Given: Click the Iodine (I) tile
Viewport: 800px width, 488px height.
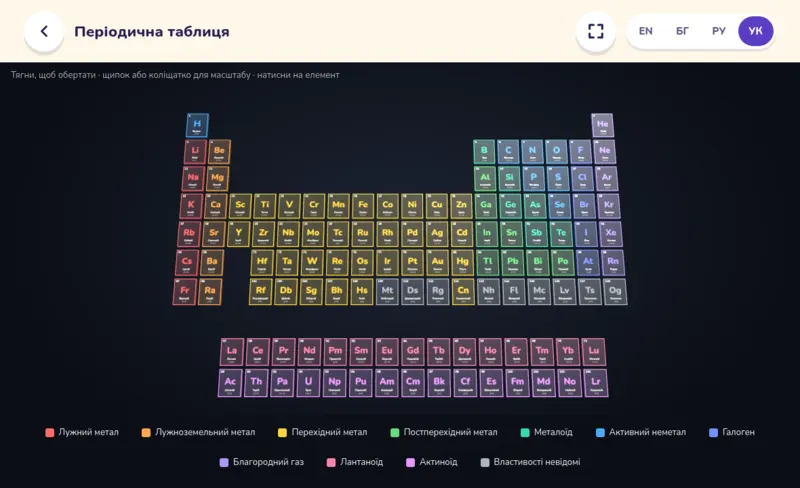Looking at the screenshot, I should (586, 234).
